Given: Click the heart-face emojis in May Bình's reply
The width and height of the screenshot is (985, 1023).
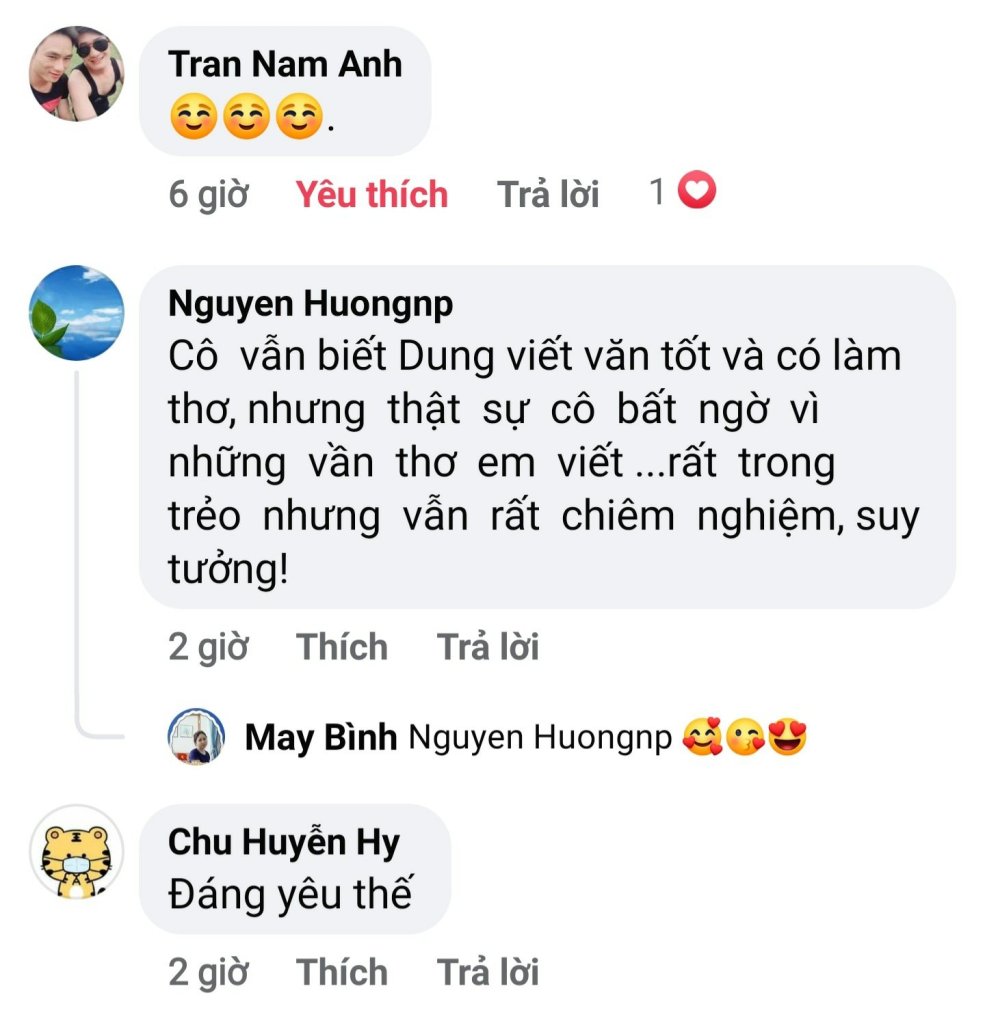Looking at the screenshot, I should click(x=744, y=738).
